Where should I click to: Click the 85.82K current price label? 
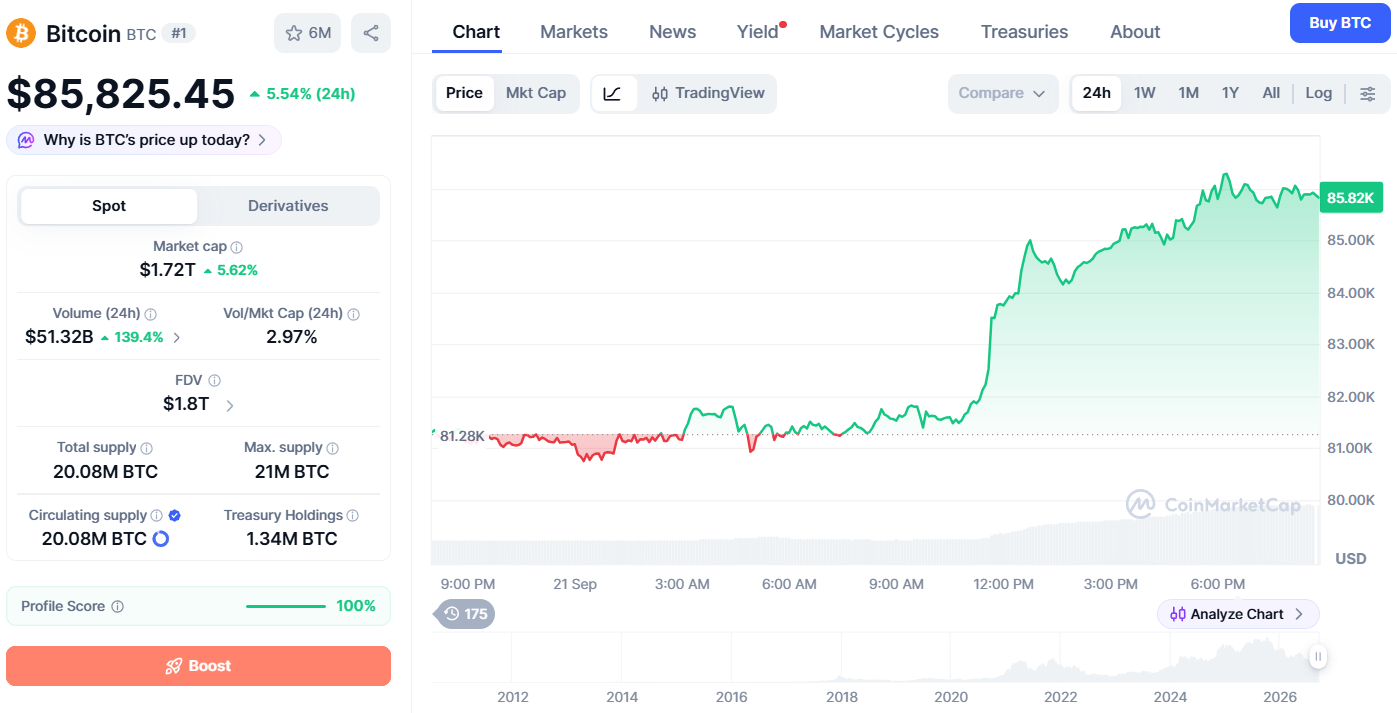[x=1350, y=197]
